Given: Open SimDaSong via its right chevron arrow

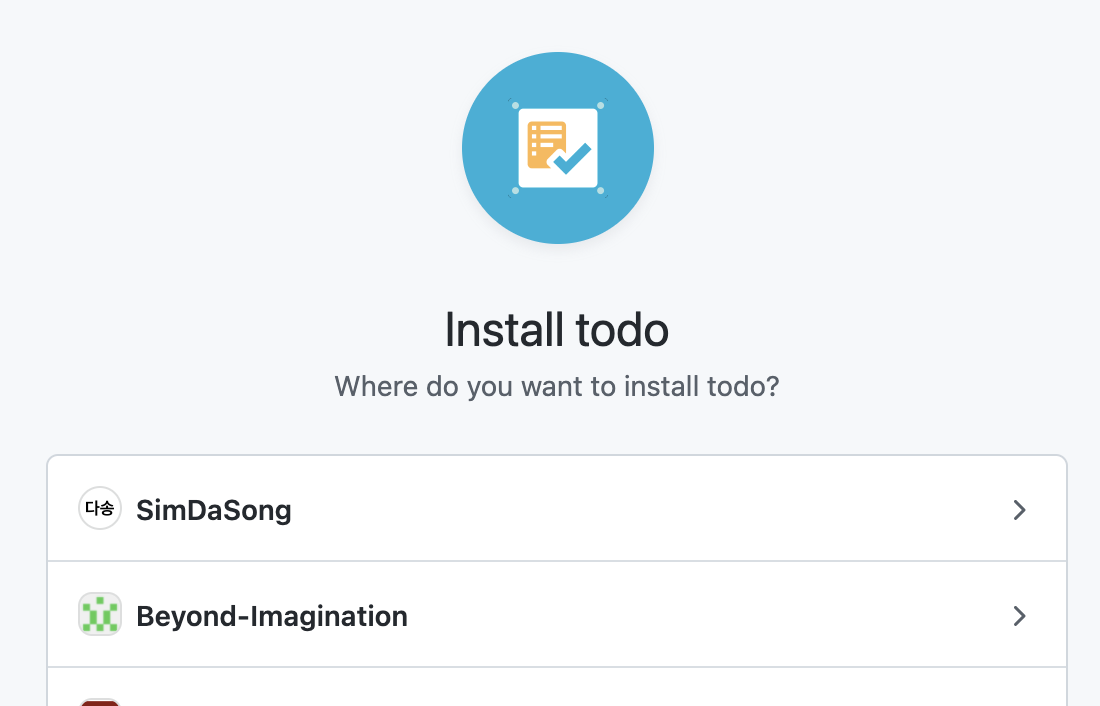Looking at the screenshot, I should pos(1020,509).
